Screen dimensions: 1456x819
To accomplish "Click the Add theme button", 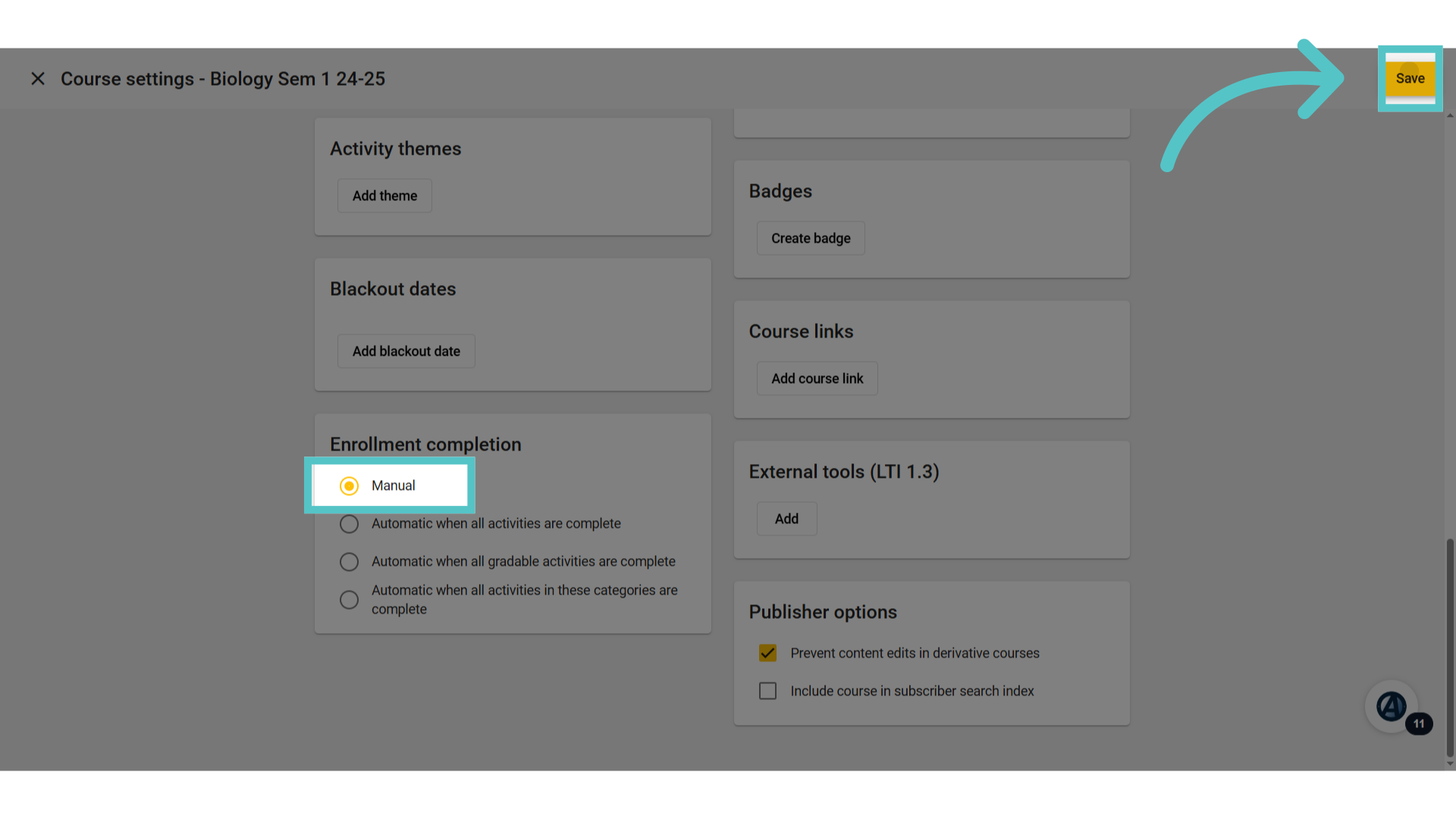I will pos(384,196).
